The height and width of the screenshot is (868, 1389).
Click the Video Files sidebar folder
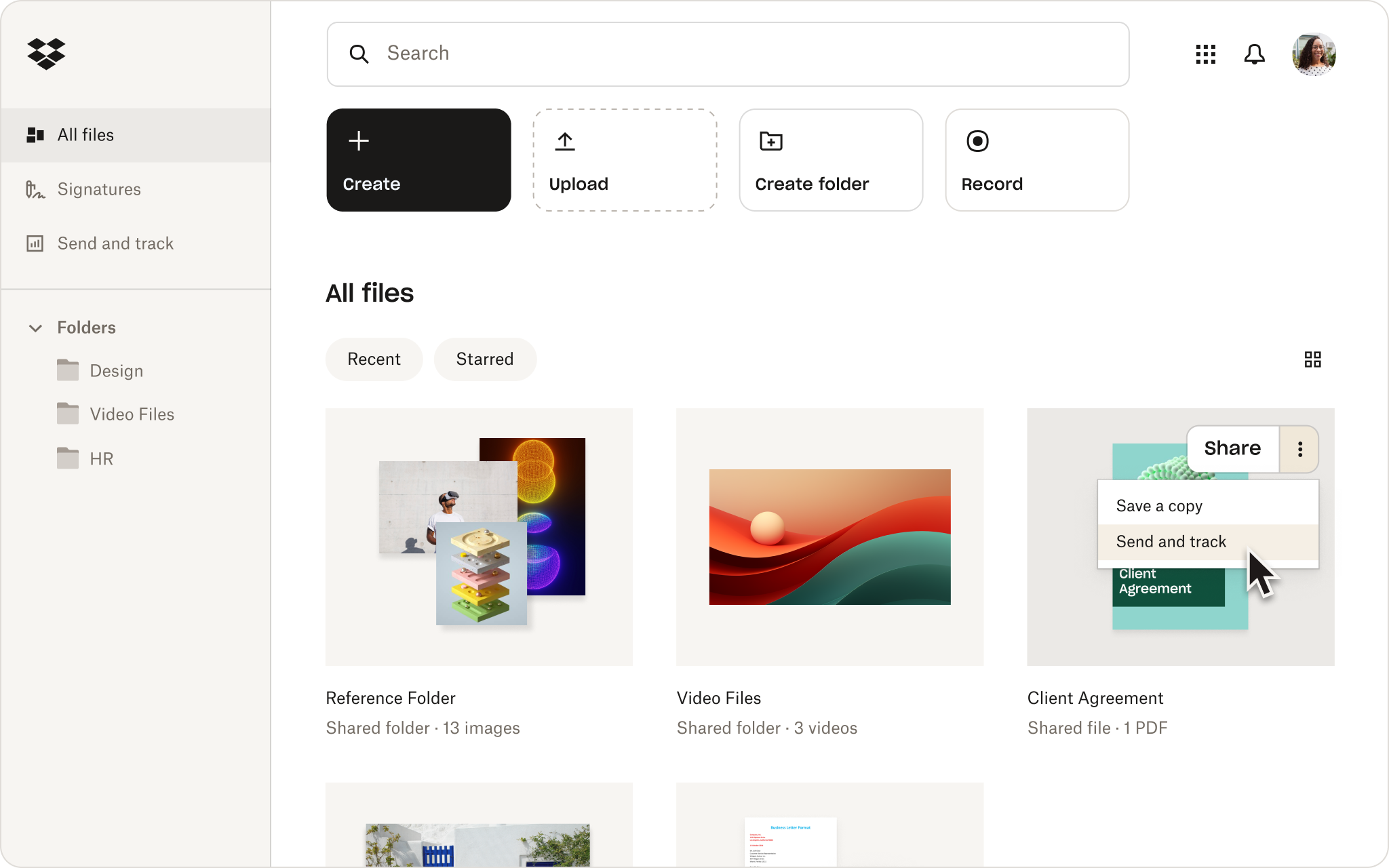[x=131, y=414]
